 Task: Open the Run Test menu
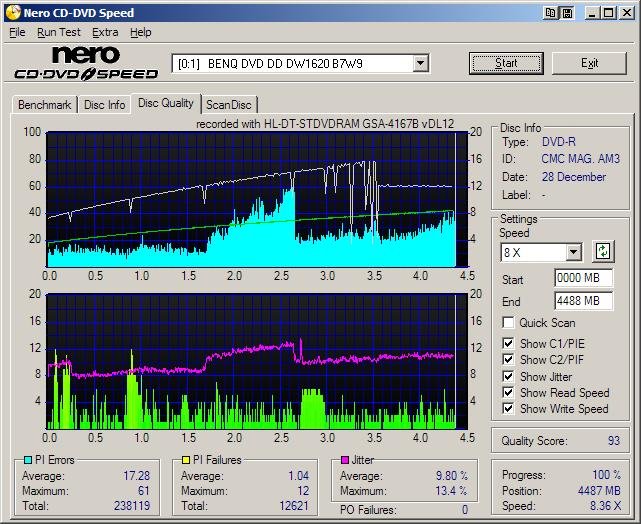click(59, 32)
